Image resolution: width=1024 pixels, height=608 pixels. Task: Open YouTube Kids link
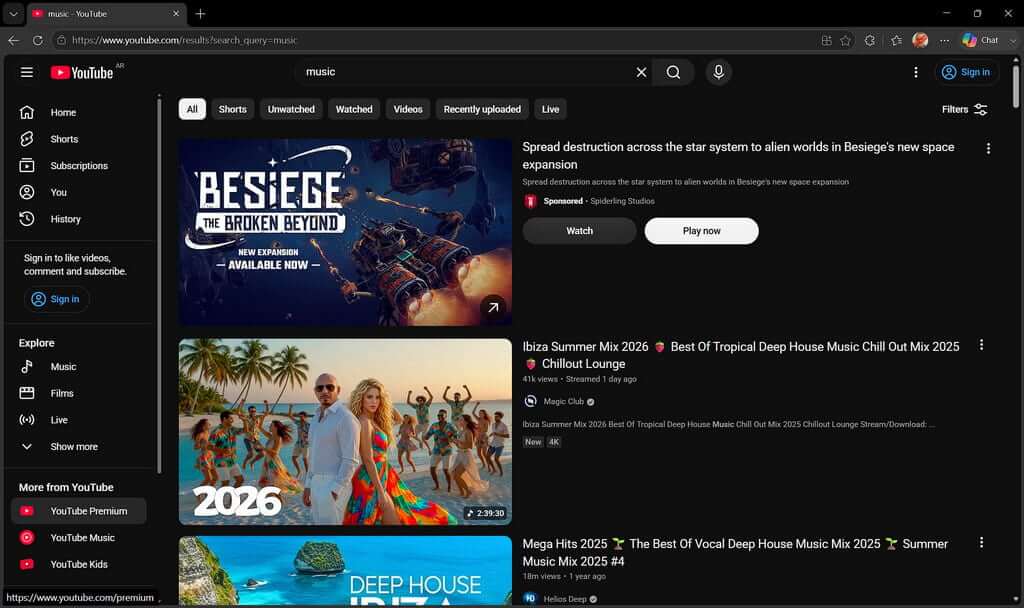[x=79, y=565]
